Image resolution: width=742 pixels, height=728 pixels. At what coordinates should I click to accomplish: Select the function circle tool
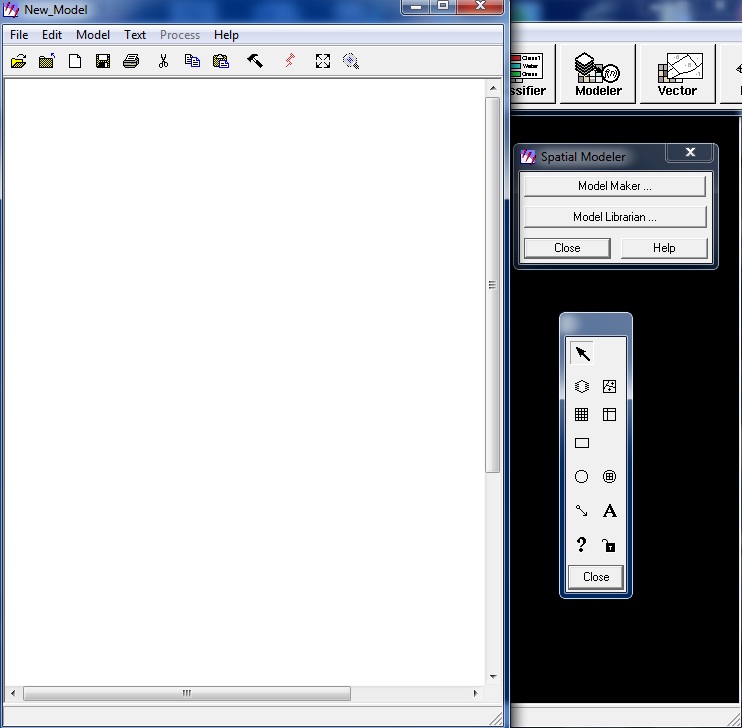(x=582, y=476)
